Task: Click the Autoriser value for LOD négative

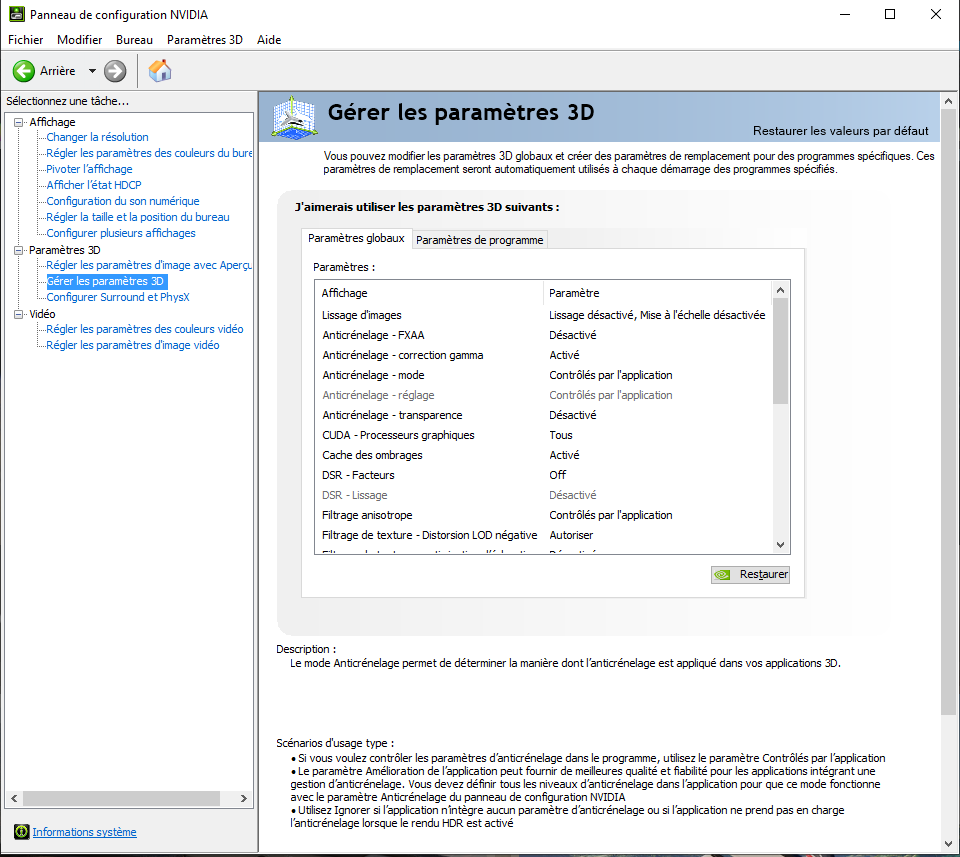Action: pos(571,535)
